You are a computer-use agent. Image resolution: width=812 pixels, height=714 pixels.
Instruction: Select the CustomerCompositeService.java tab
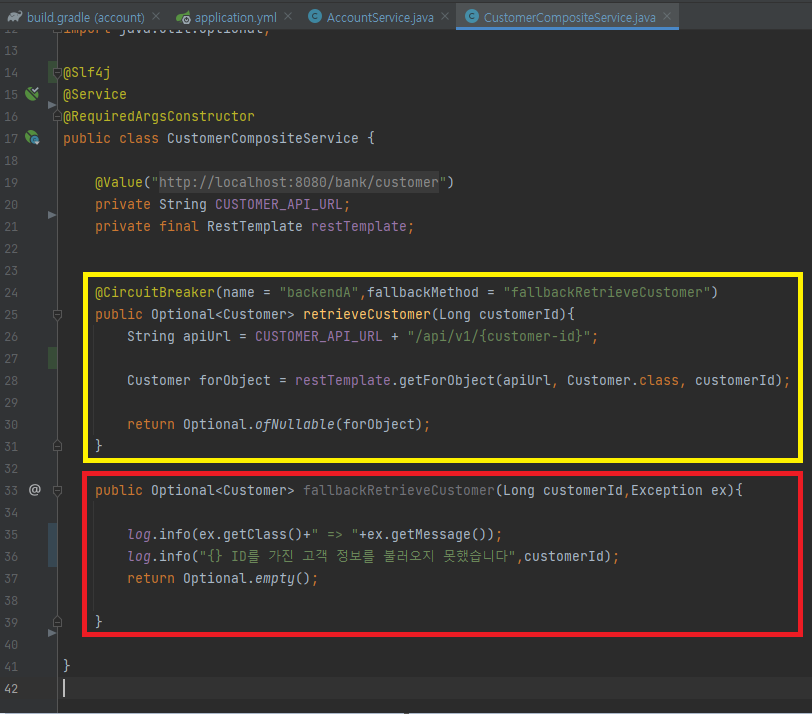click(x=569, y=17)
